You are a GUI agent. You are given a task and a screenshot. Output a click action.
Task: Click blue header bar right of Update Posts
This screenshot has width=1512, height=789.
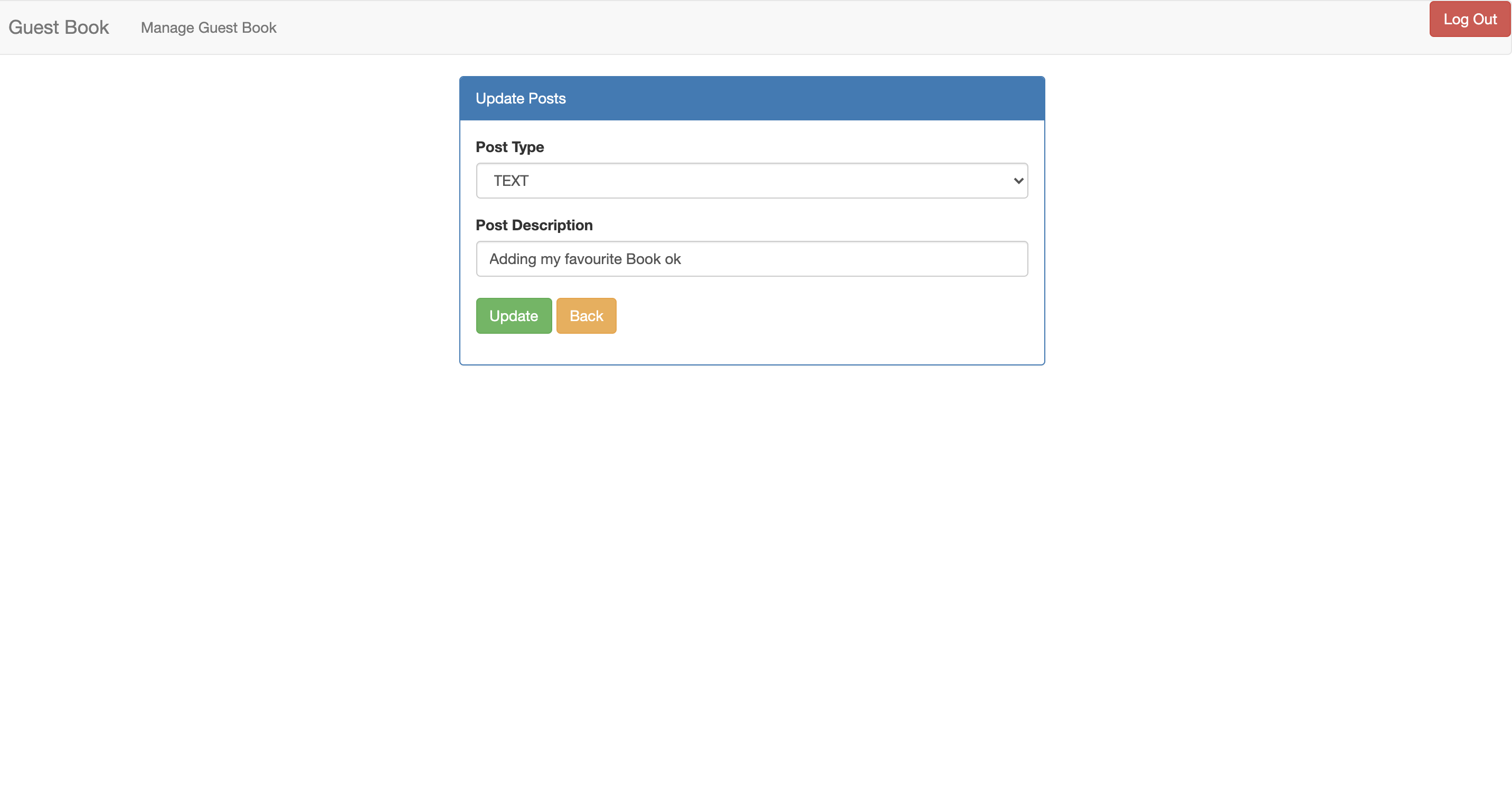tap(822, 99)
